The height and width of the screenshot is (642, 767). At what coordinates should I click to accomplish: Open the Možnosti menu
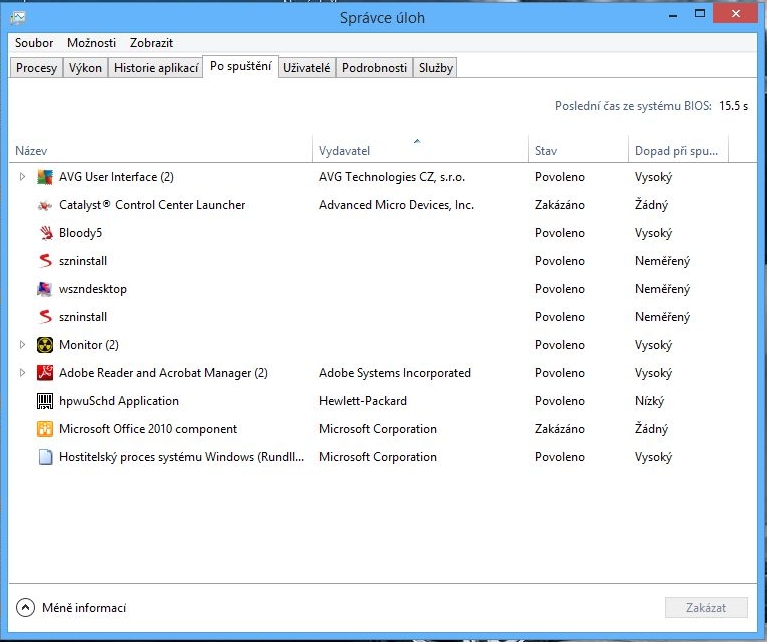click(x=91, y=43)
